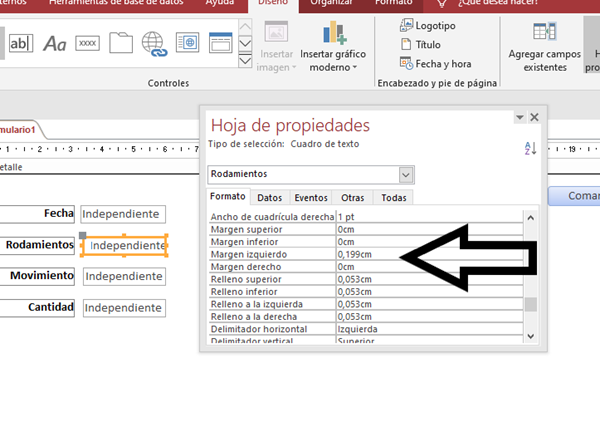Viewport: 600px width, 432px height.
Task: Select the Tab control tool
Action: pyautogui.click(x=121, y=43)
